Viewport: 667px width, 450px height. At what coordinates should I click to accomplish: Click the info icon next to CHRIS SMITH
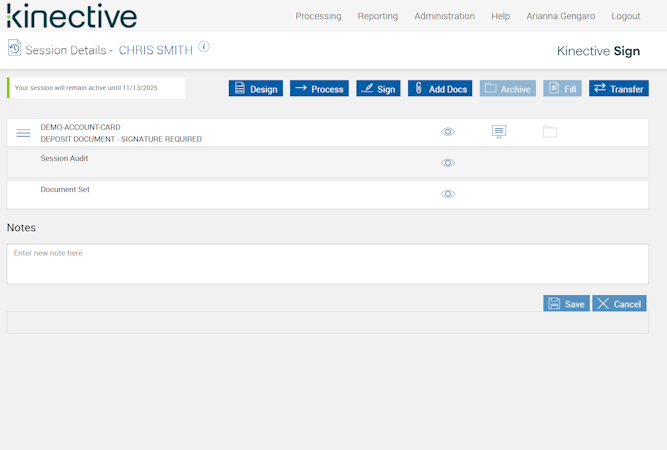coord(204,46)
